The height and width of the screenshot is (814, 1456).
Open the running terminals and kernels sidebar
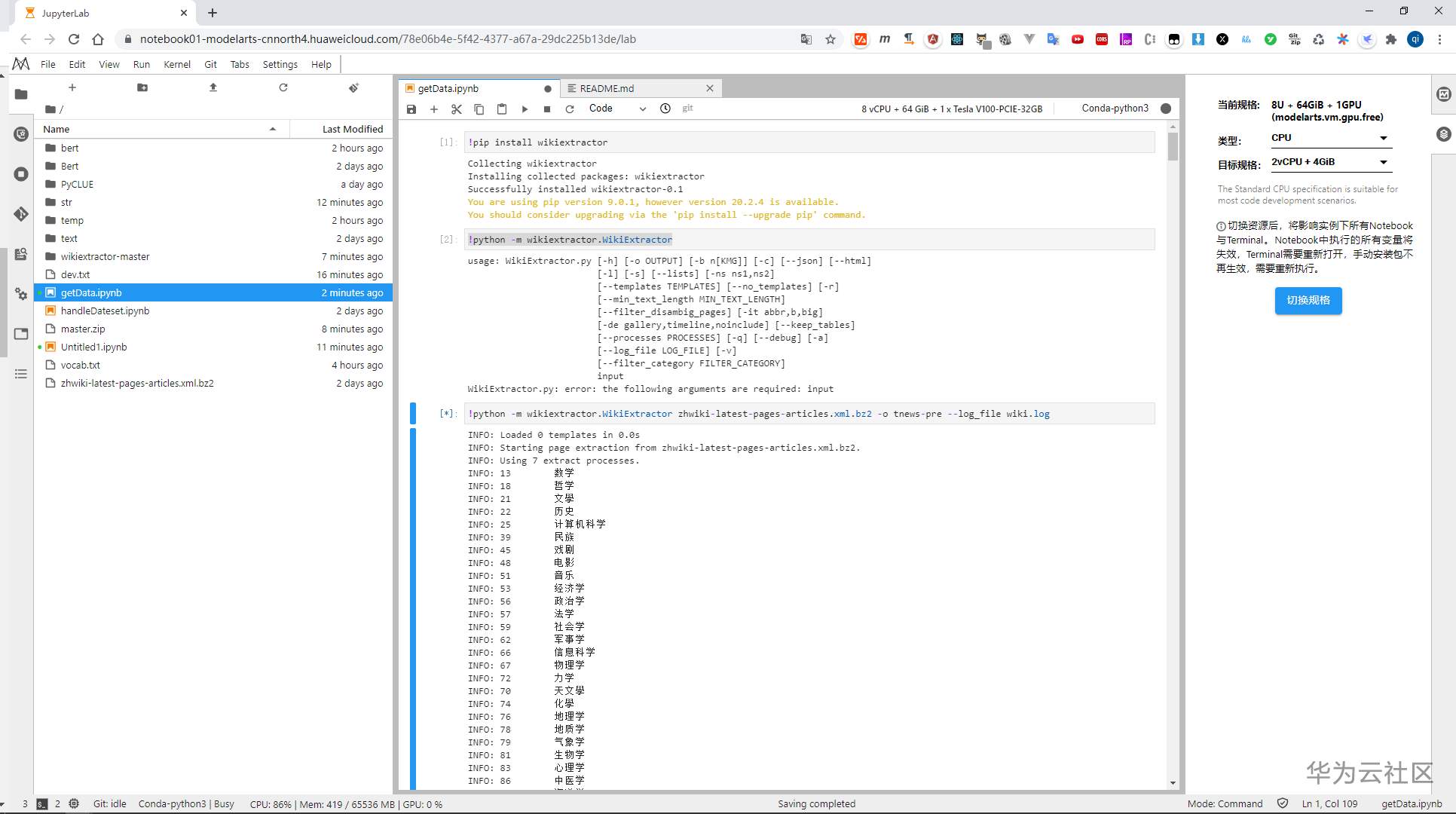click(21, 174)
